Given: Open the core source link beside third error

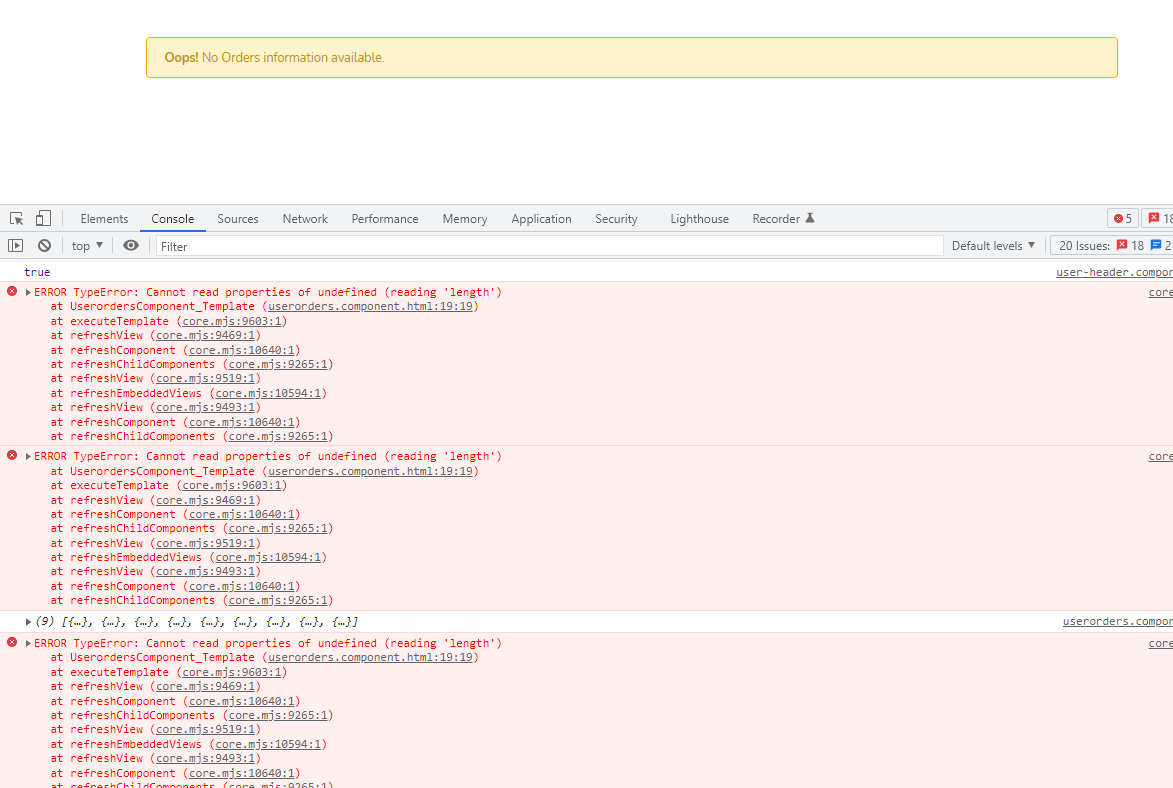Looking at the screenshot, I should (1160, 643).
